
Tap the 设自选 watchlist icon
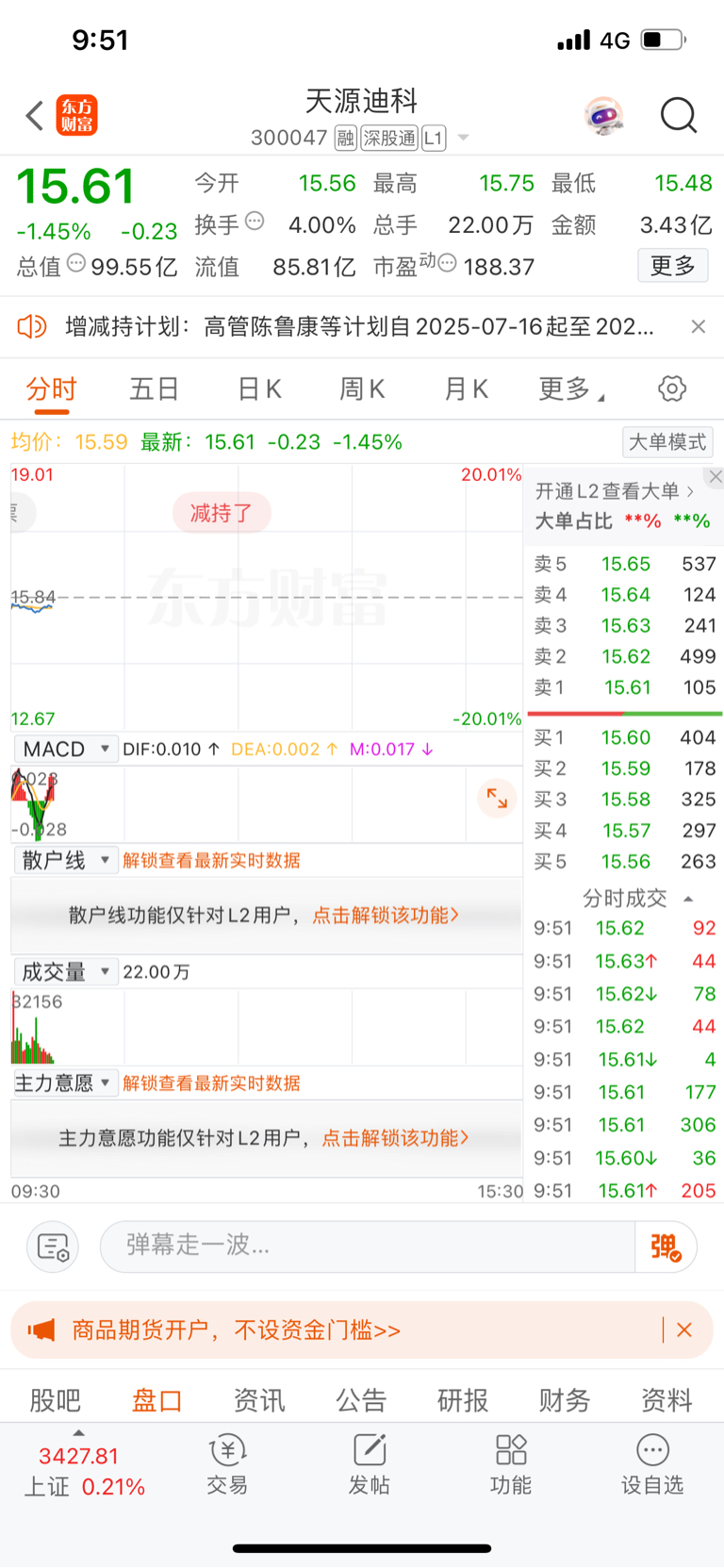(652, 1464)
